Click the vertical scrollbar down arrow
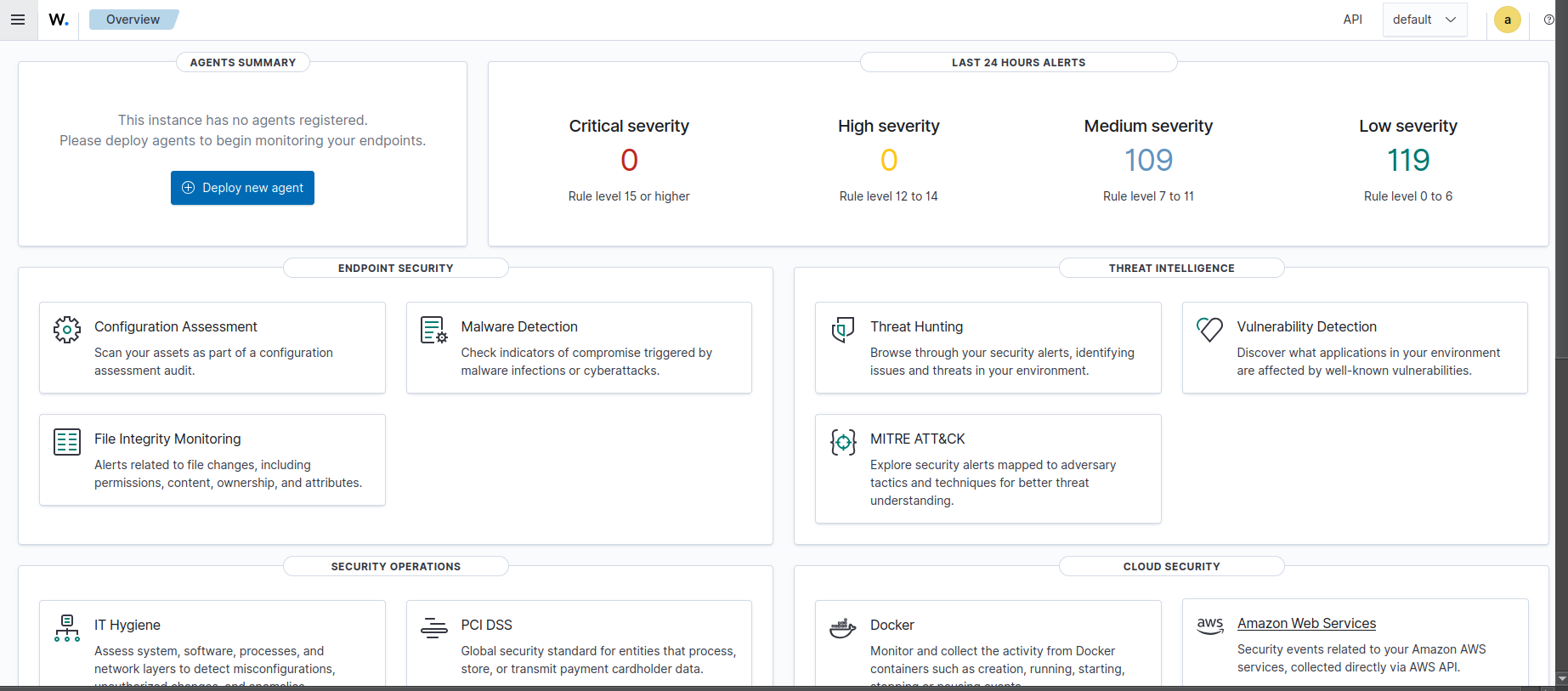 (x=1561, y=678)
